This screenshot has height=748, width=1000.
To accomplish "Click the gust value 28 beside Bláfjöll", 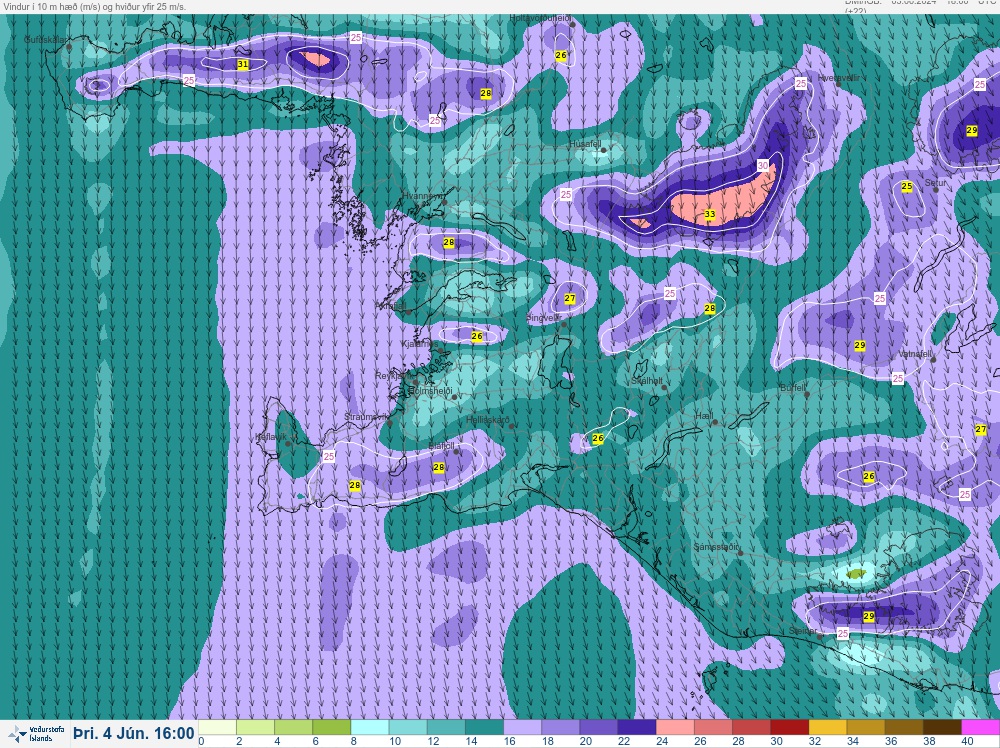I will point(438,467).
